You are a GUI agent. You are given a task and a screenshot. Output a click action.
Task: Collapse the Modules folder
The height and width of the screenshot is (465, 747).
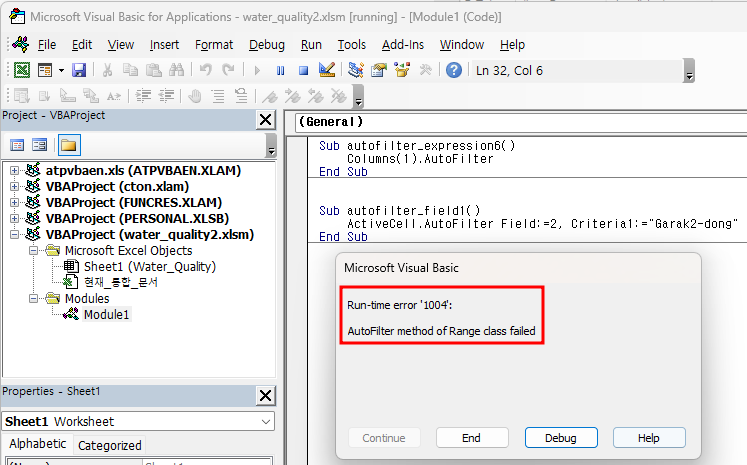(x=33, y=299)
